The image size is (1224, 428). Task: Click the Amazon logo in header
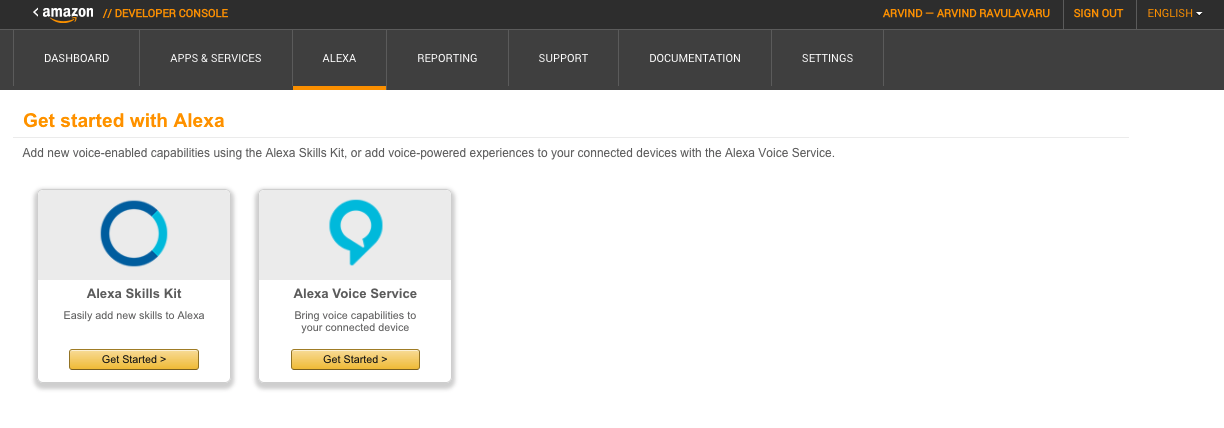point(64,13)
